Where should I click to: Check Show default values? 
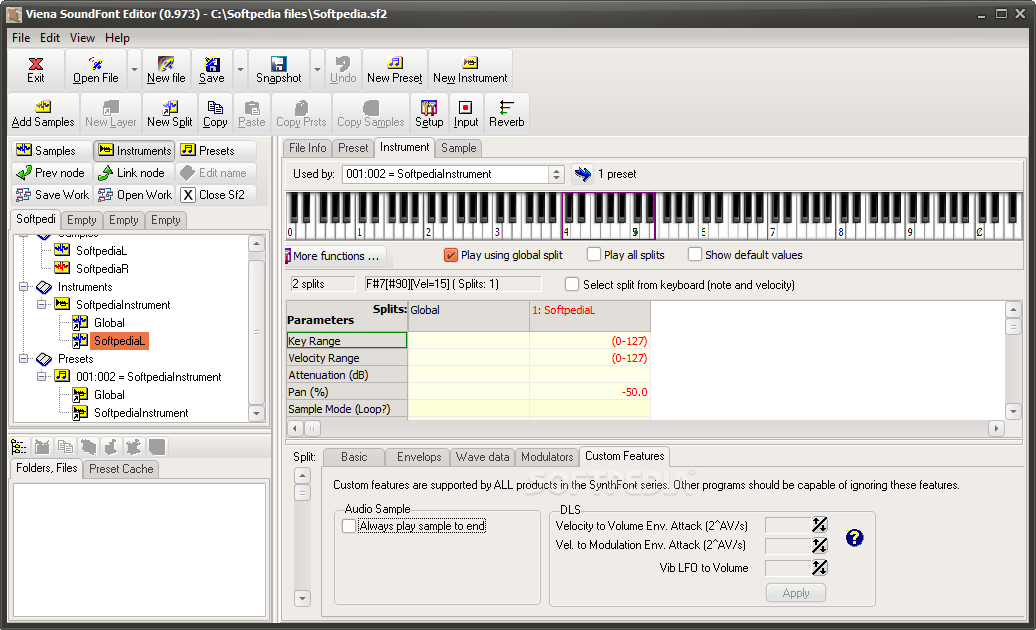click(694, 254)
